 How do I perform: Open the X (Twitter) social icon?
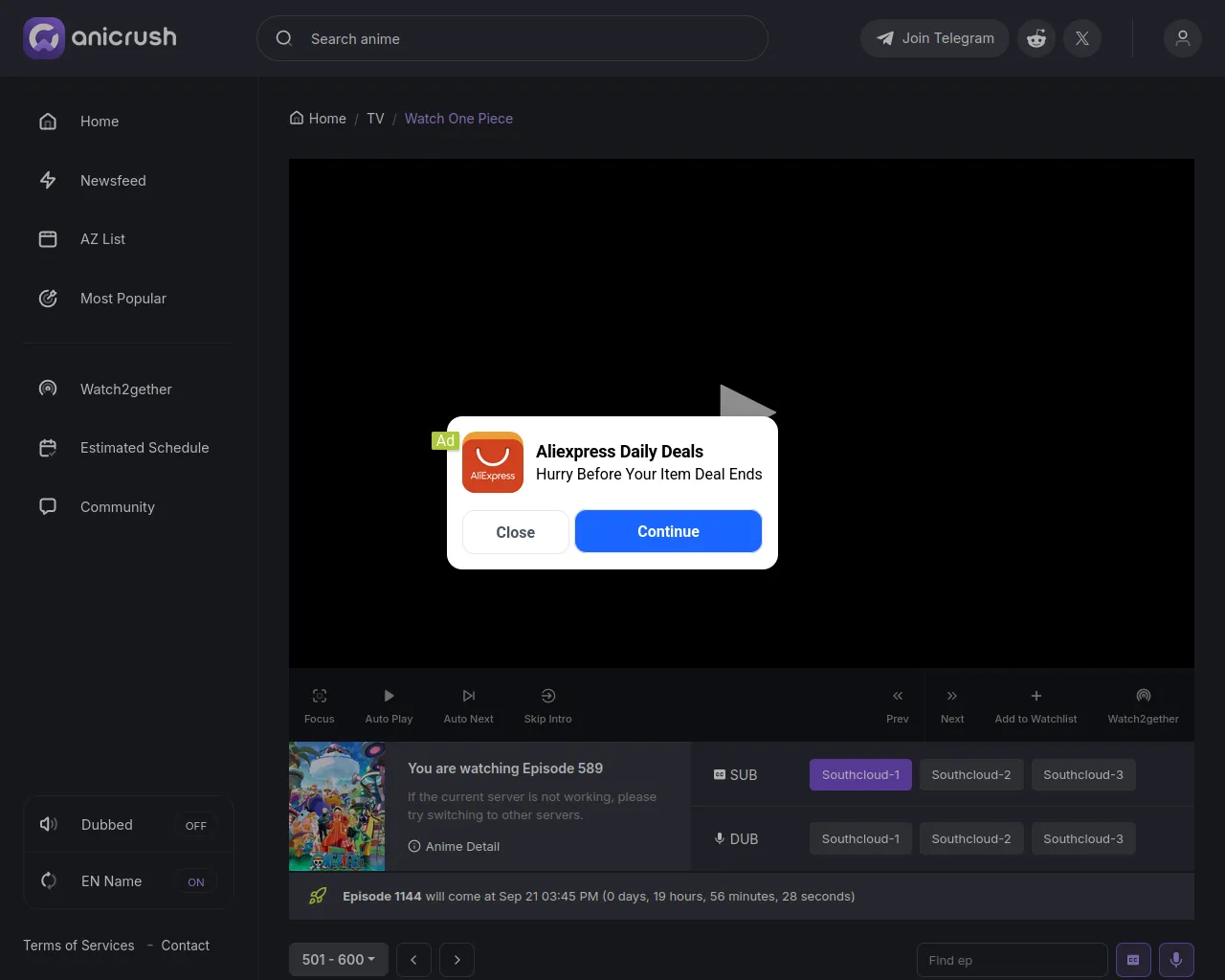click(x=1081, y=38)
